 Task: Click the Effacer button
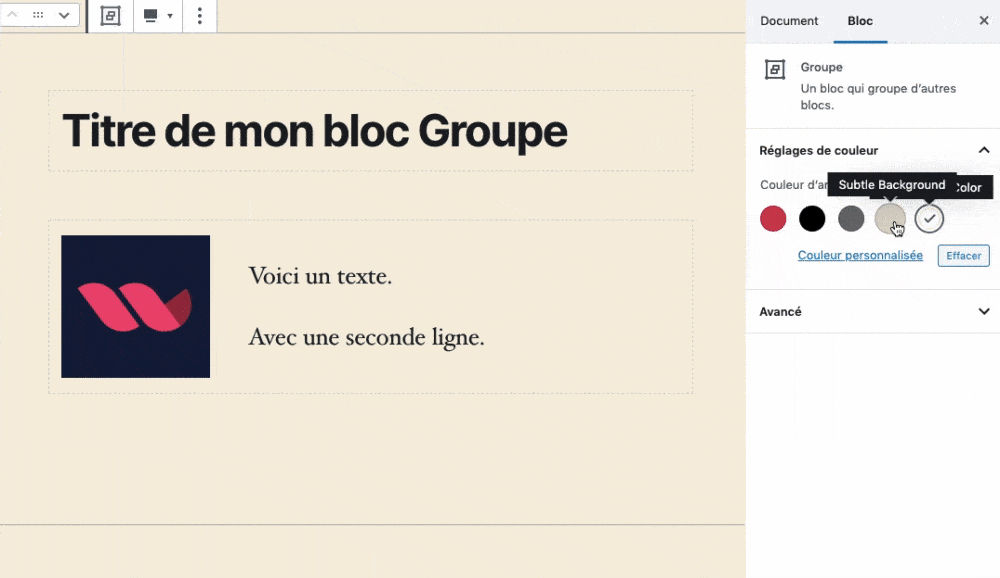[963, 256]
